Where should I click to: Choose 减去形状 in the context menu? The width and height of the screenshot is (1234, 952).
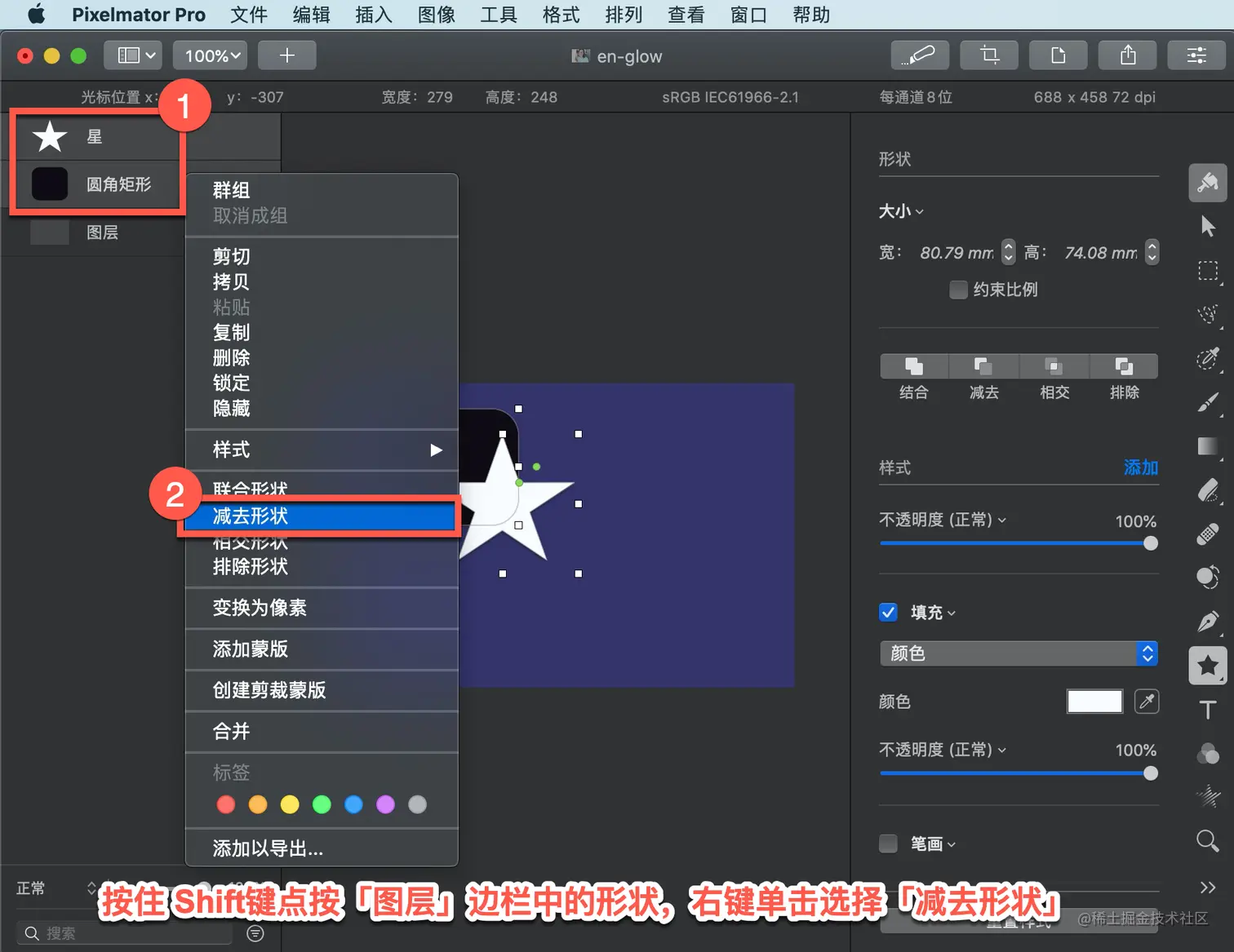[322, 516]
